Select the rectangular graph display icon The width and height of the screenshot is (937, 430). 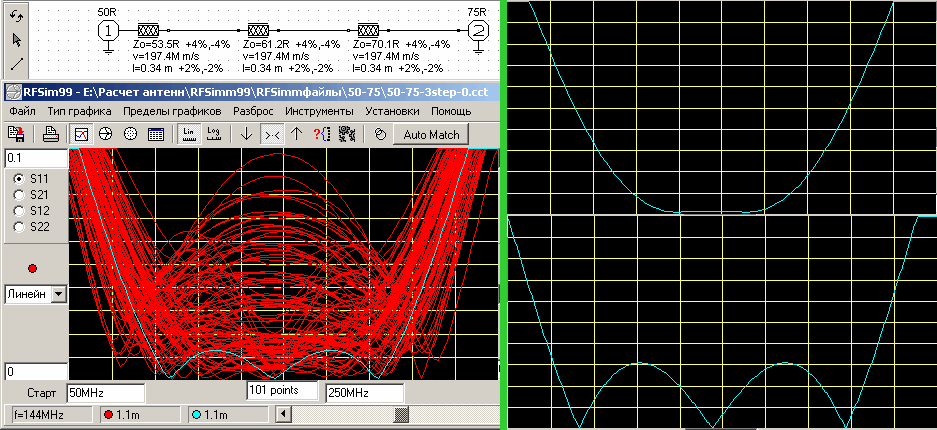(80, 134)
